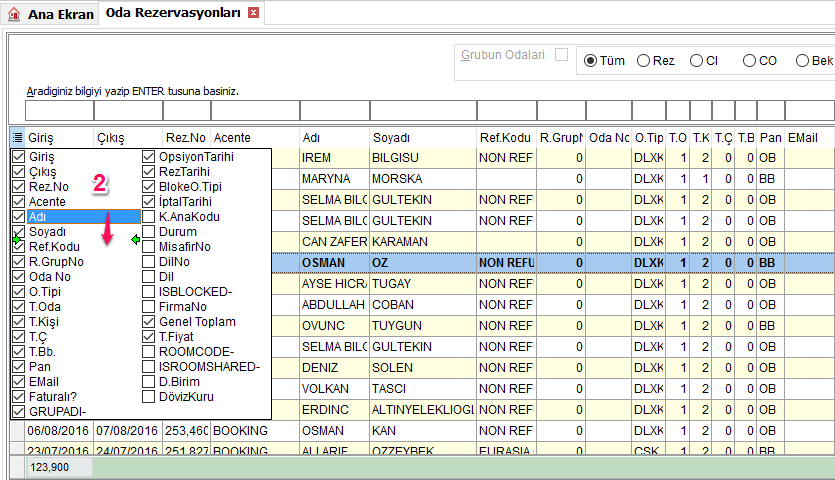
Task: Enable the FirmaNo column checkbox
Action: click(x=149, y=306)
